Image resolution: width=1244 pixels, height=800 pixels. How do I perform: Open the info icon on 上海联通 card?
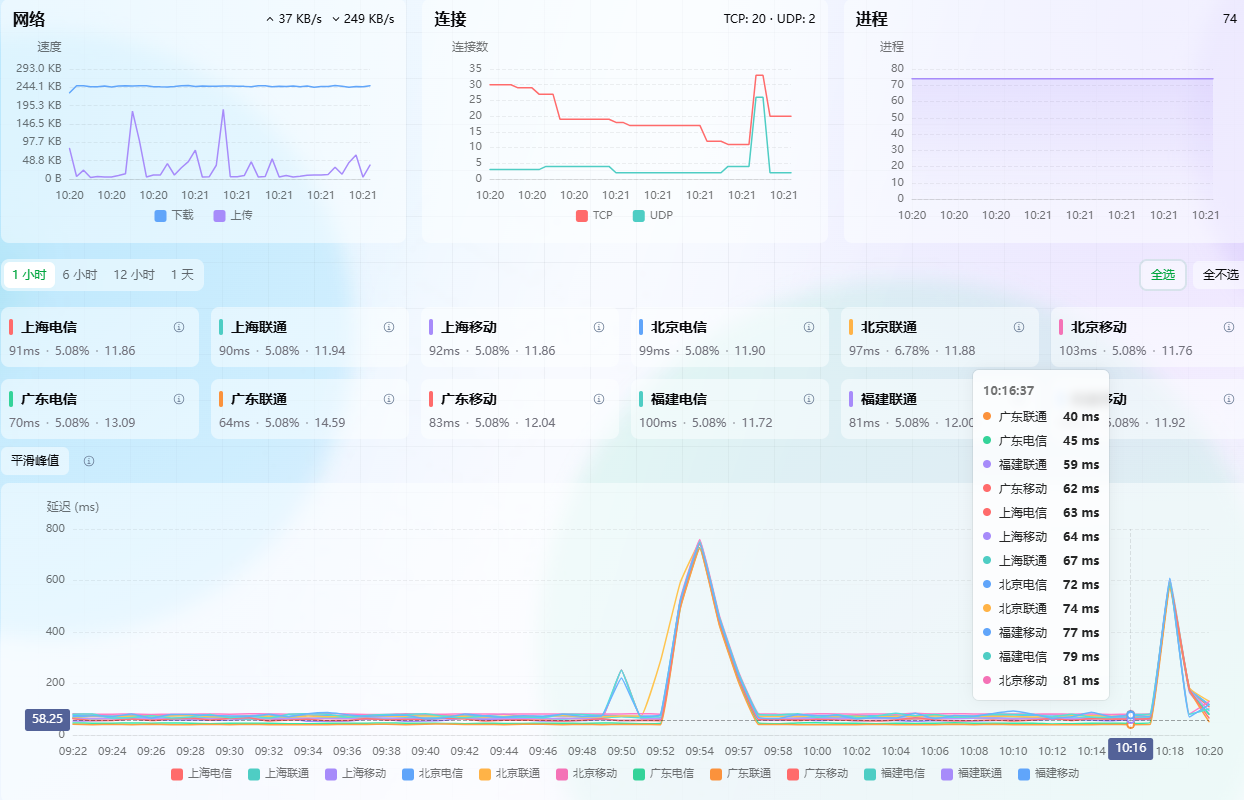(x=389, y=327)
